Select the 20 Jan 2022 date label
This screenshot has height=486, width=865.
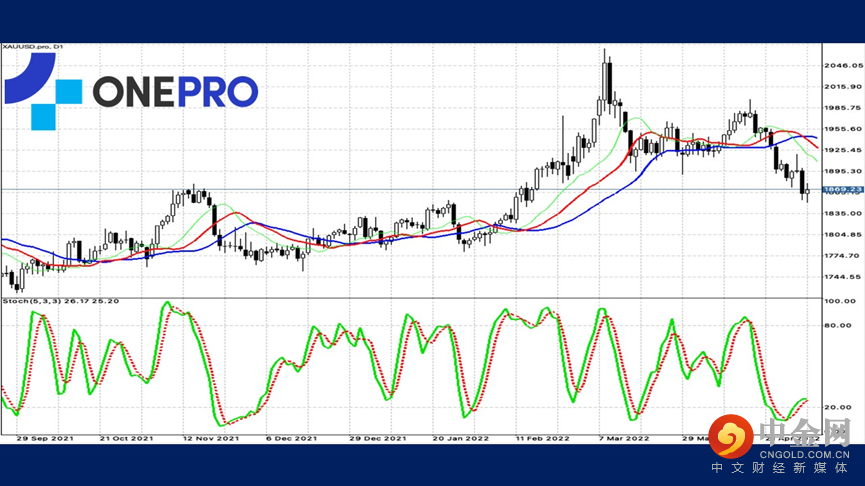click(461, 439)
